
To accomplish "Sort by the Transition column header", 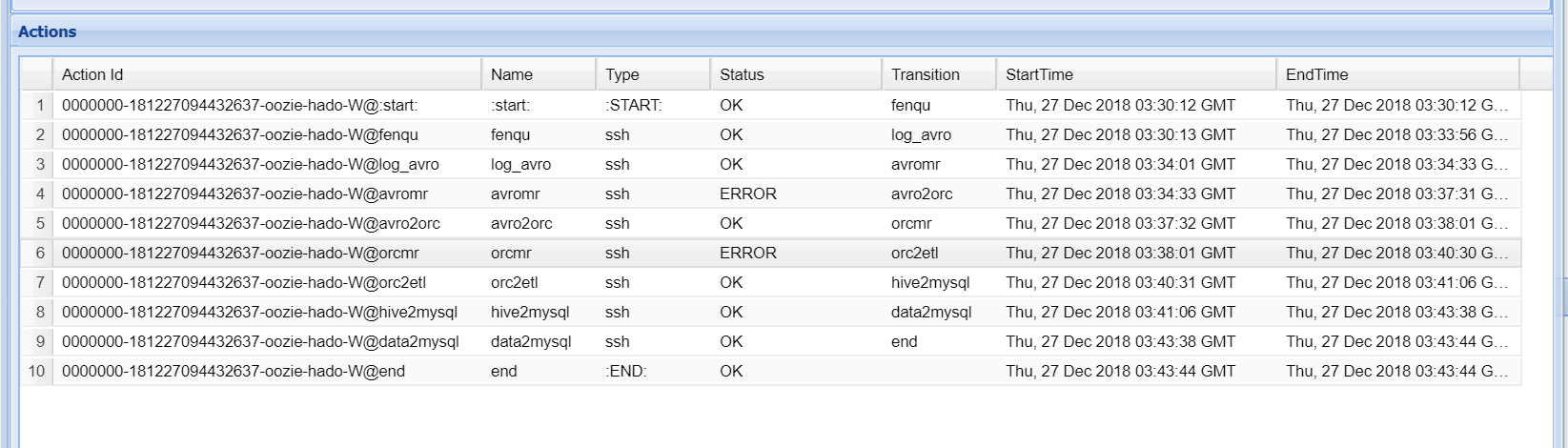I will click(925, 74).
